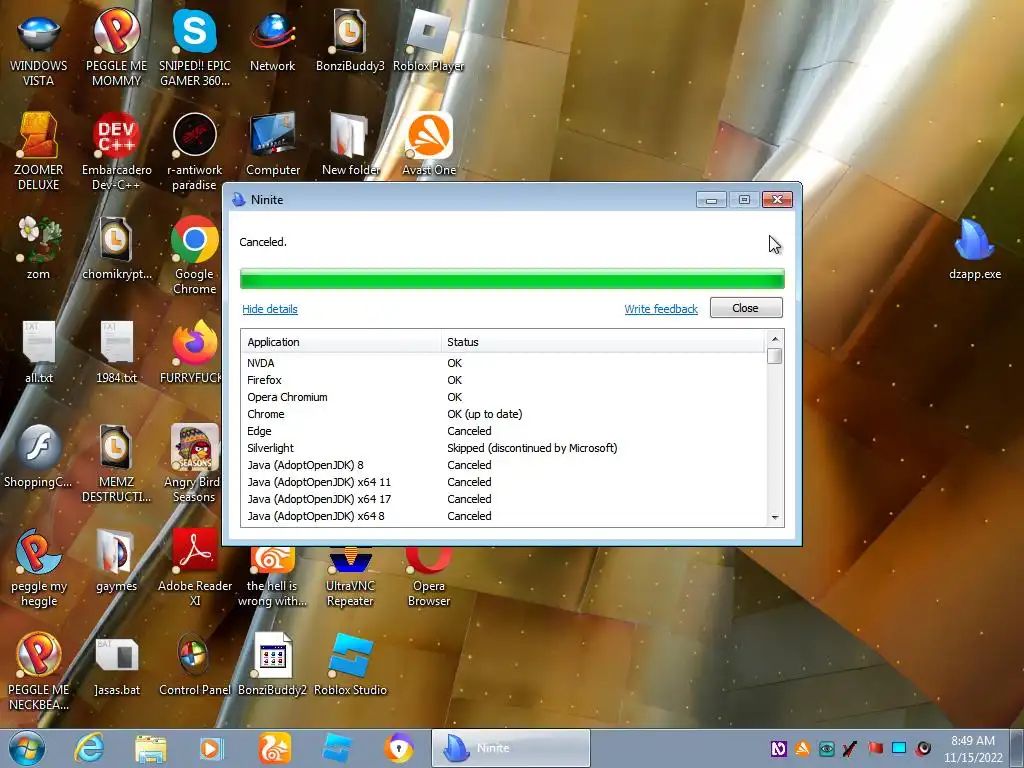Select the MEMZ DESTRUCTI... desktop icon
The image size is (1024, 768).
click(x=116, y=464)
